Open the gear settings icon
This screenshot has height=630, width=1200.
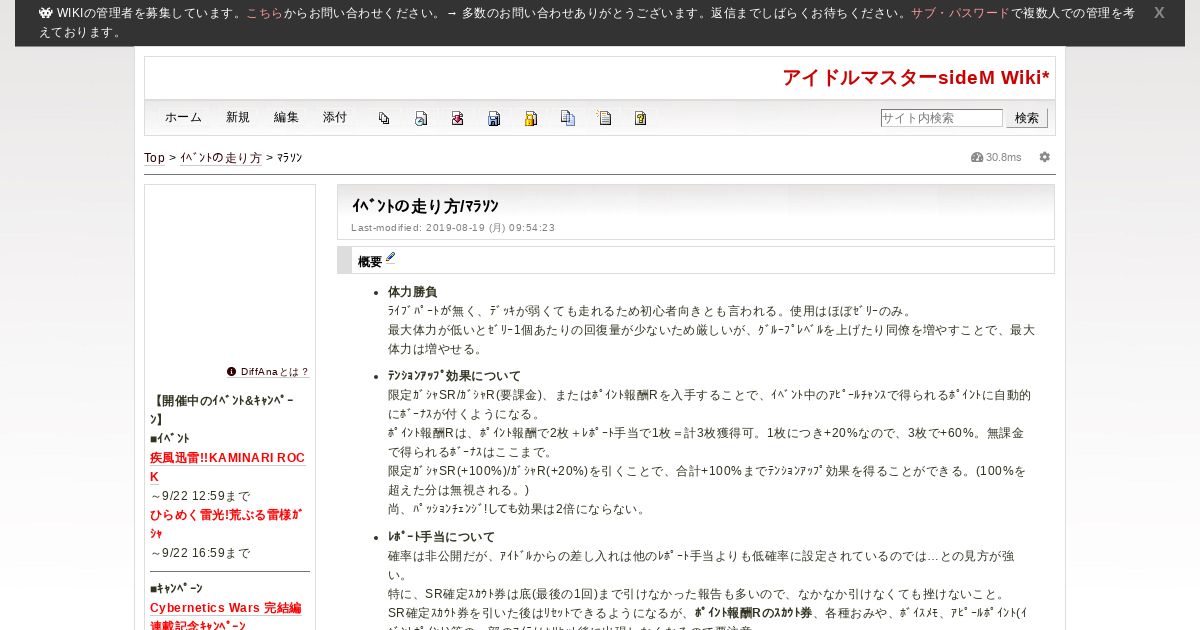[1045, 157]
